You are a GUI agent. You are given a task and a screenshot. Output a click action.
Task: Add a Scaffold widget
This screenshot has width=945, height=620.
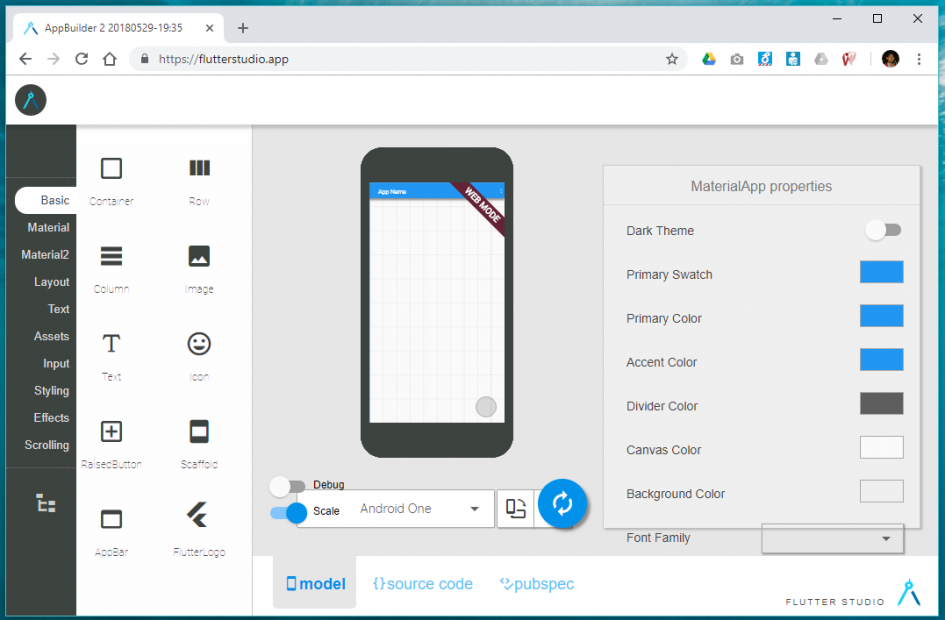(198, 430)
